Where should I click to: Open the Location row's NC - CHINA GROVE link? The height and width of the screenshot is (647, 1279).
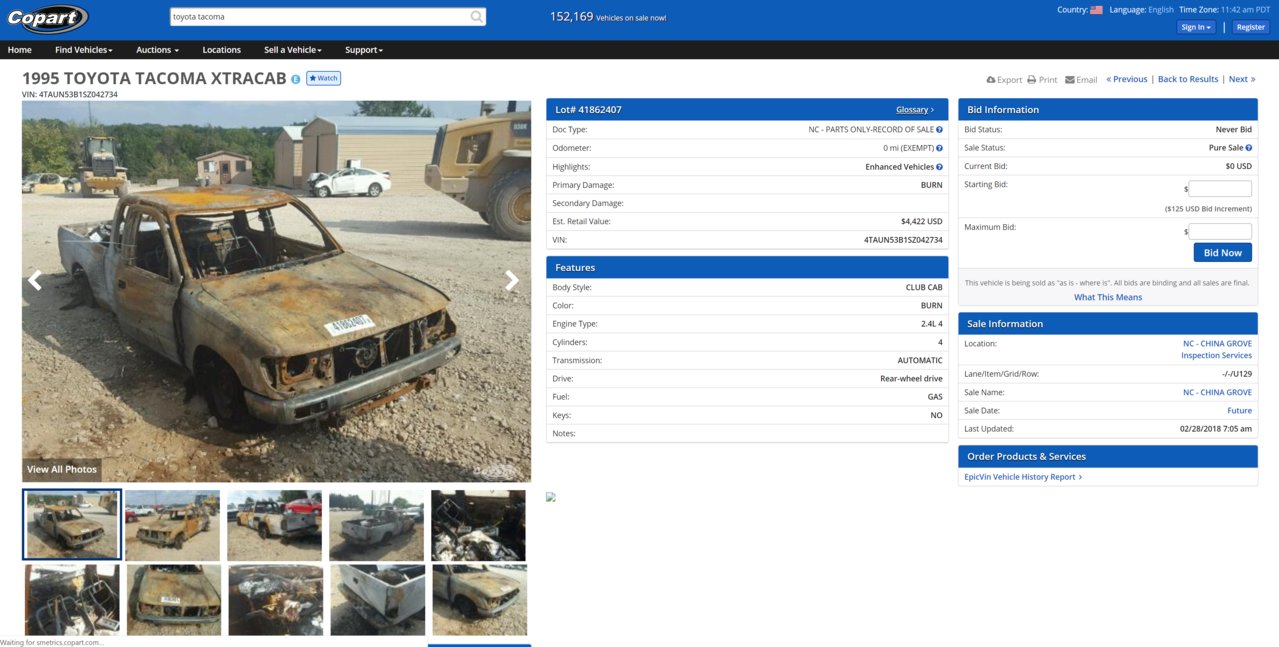[1217, 343]
